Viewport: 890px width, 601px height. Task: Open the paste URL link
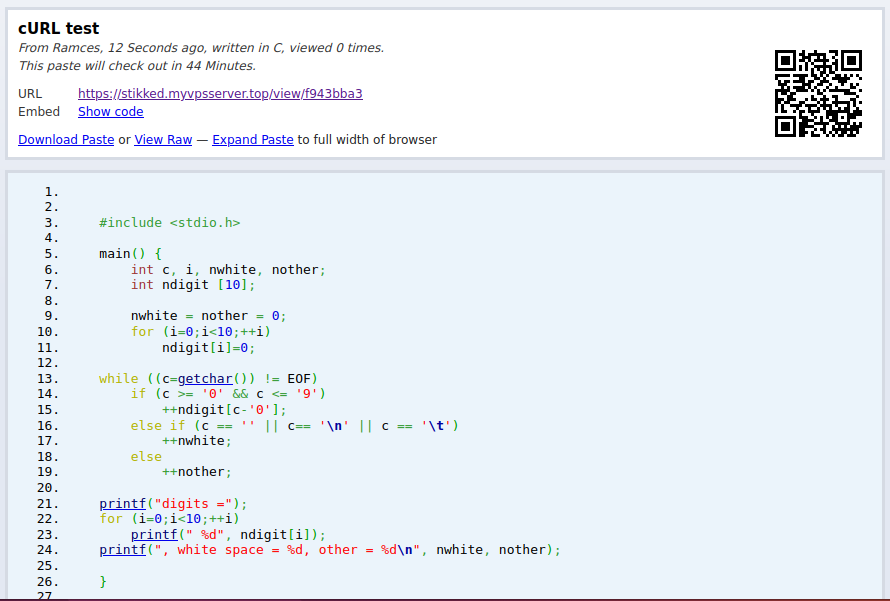[x=220, y=93]
